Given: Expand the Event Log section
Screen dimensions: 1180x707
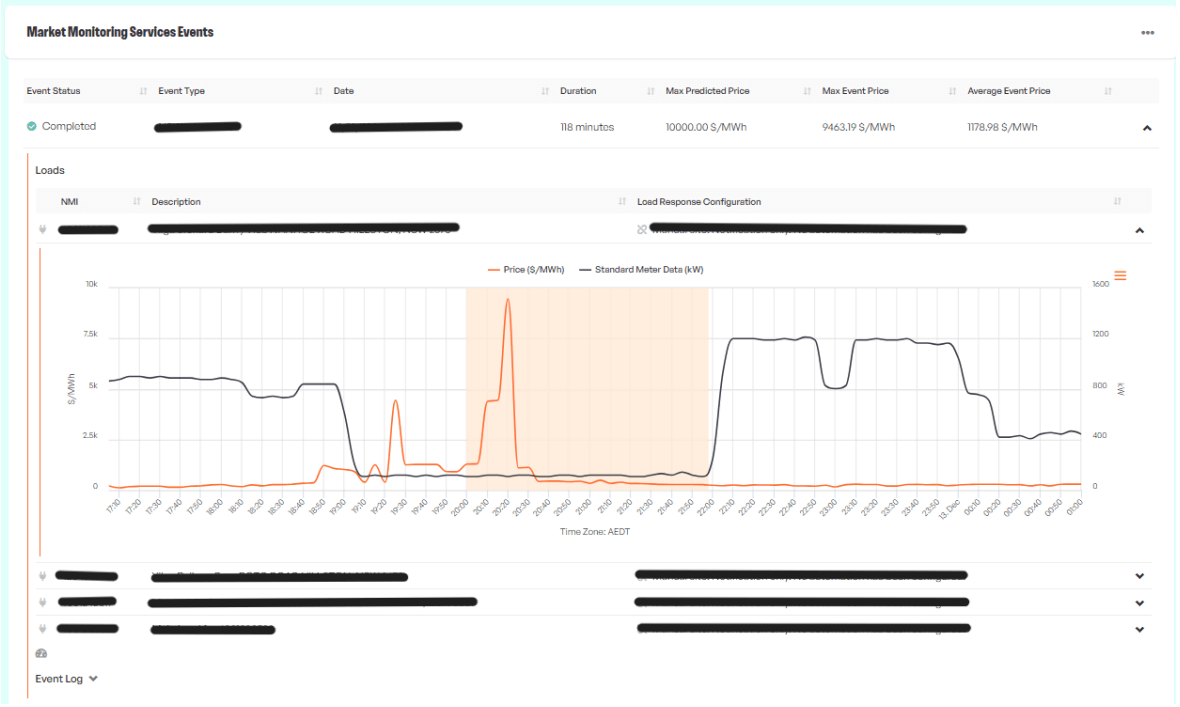Looking at the screenshot, I should click(x=67, y=679).
